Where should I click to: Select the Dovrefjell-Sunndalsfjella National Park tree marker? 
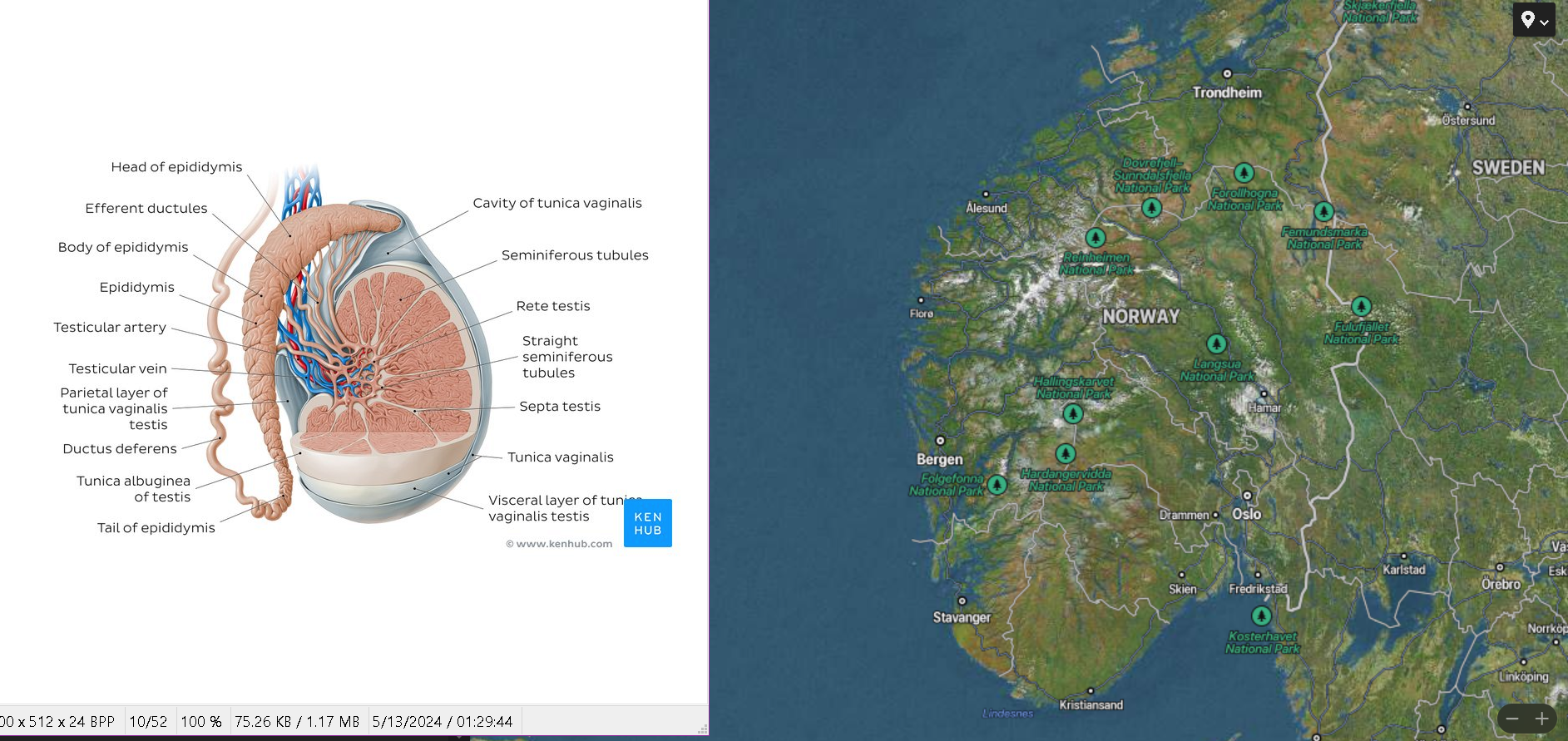pyautogui.click(x=1151, y=208)
